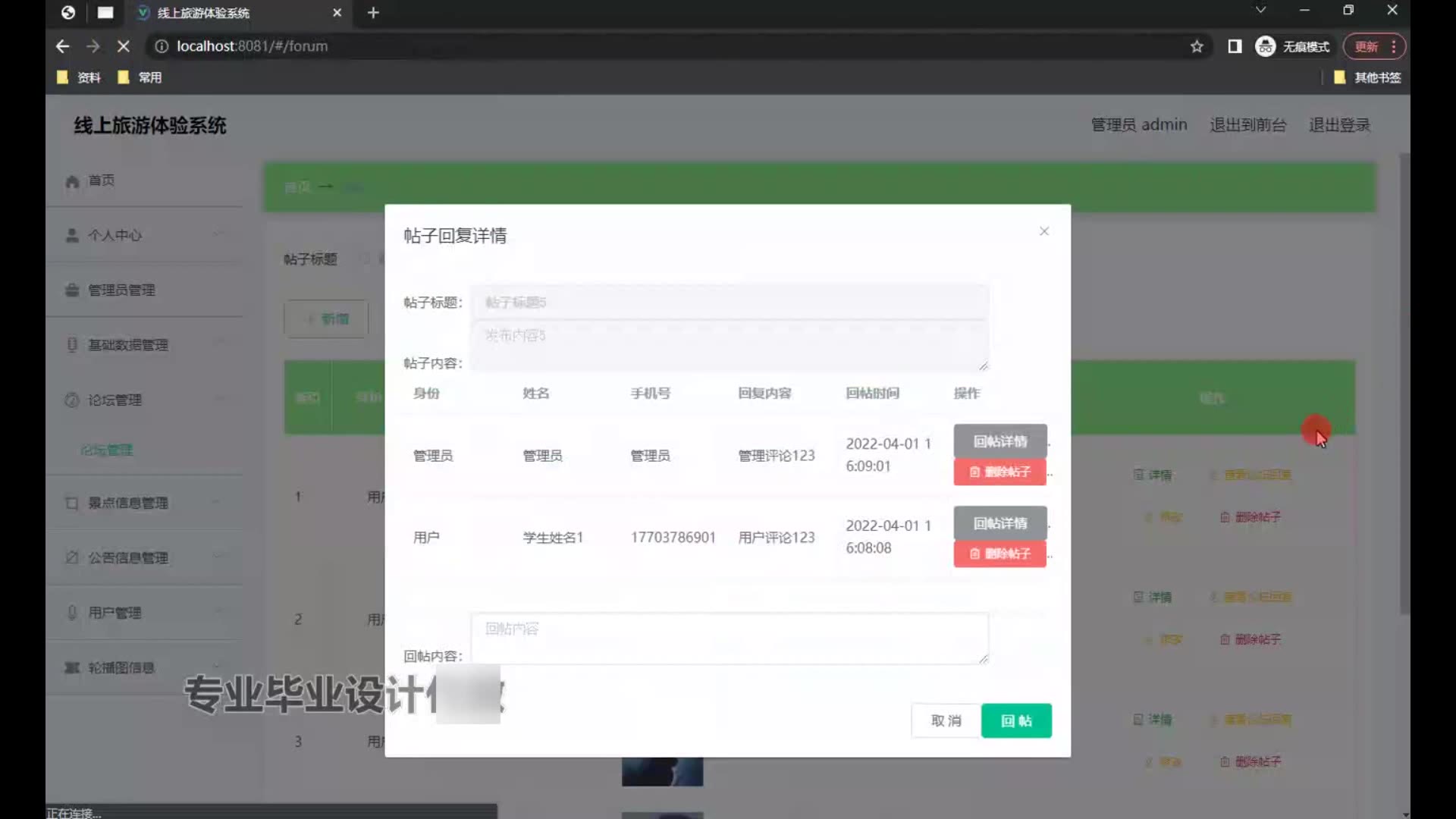1456x819 pixels.
Task: Click 回帖详情 for the 管理员 reply row
Action: (999, 441)
